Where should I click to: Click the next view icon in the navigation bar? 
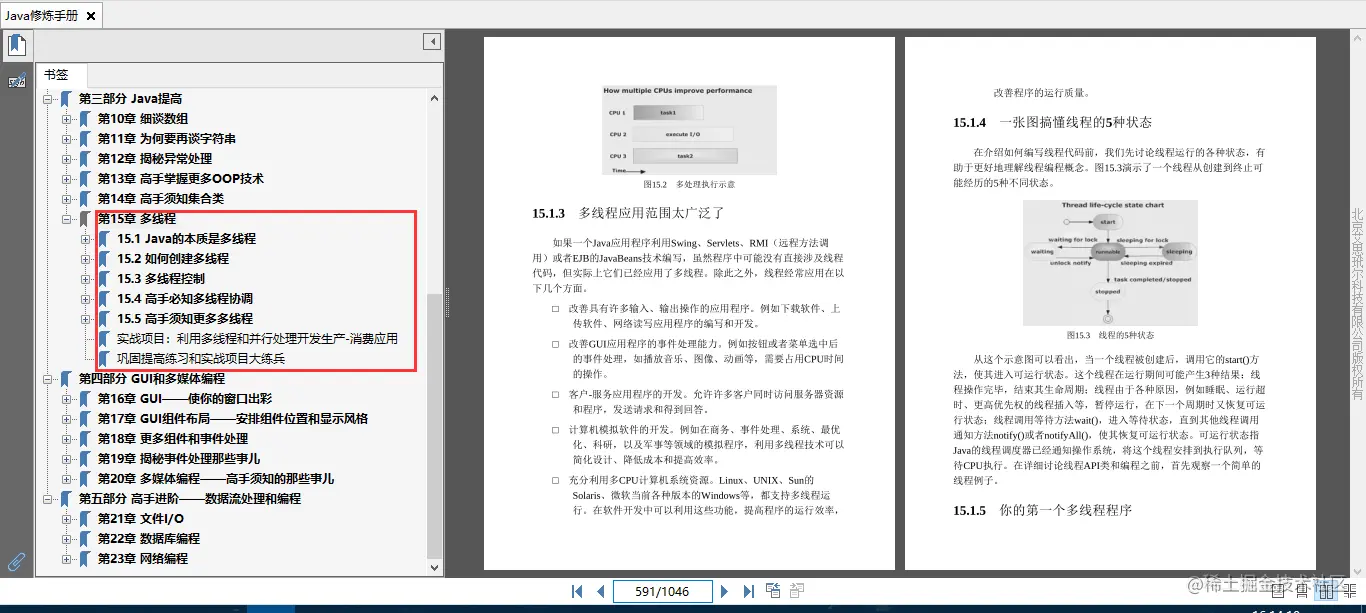tap(796, 590)
